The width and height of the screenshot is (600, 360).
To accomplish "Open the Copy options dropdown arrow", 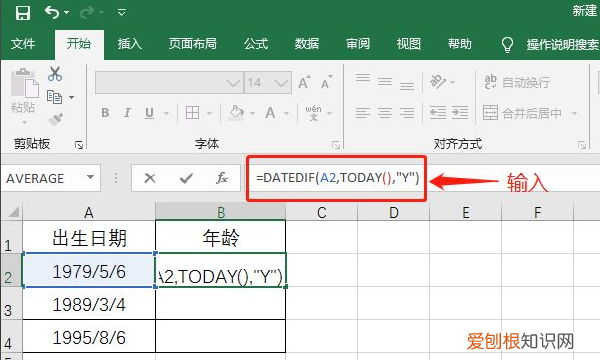I will pos(72,98).
